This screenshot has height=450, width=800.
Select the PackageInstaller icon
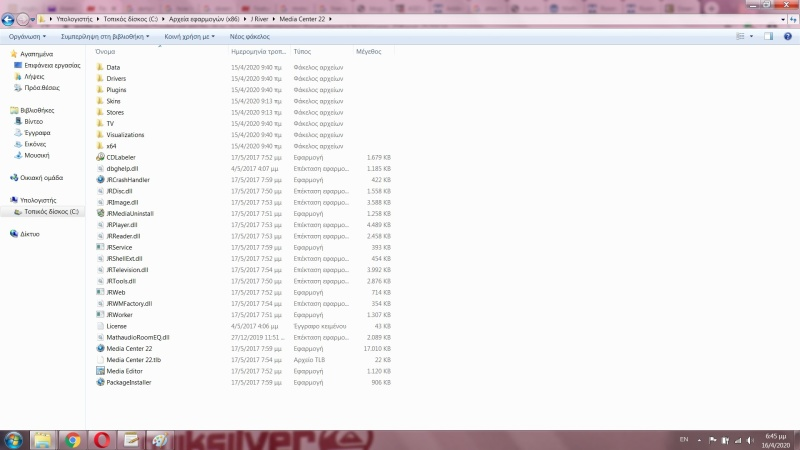point(100,382)
